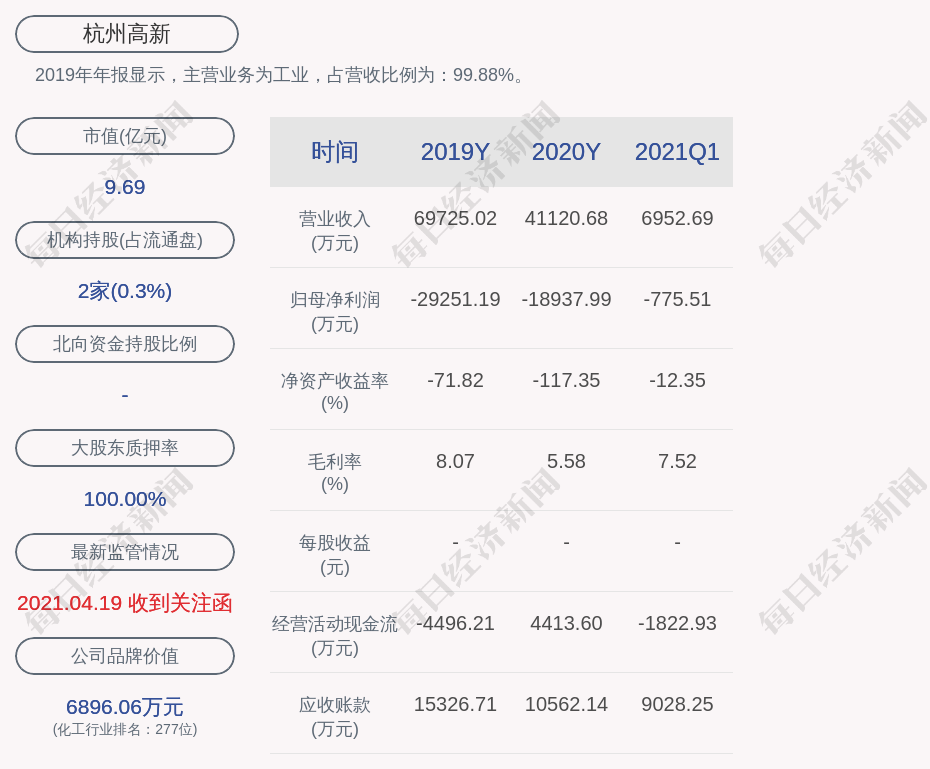This screenshot has width=930, height=769.
Task: Select the 2019年年报显示 summary sentence
Action: (280, 75)
